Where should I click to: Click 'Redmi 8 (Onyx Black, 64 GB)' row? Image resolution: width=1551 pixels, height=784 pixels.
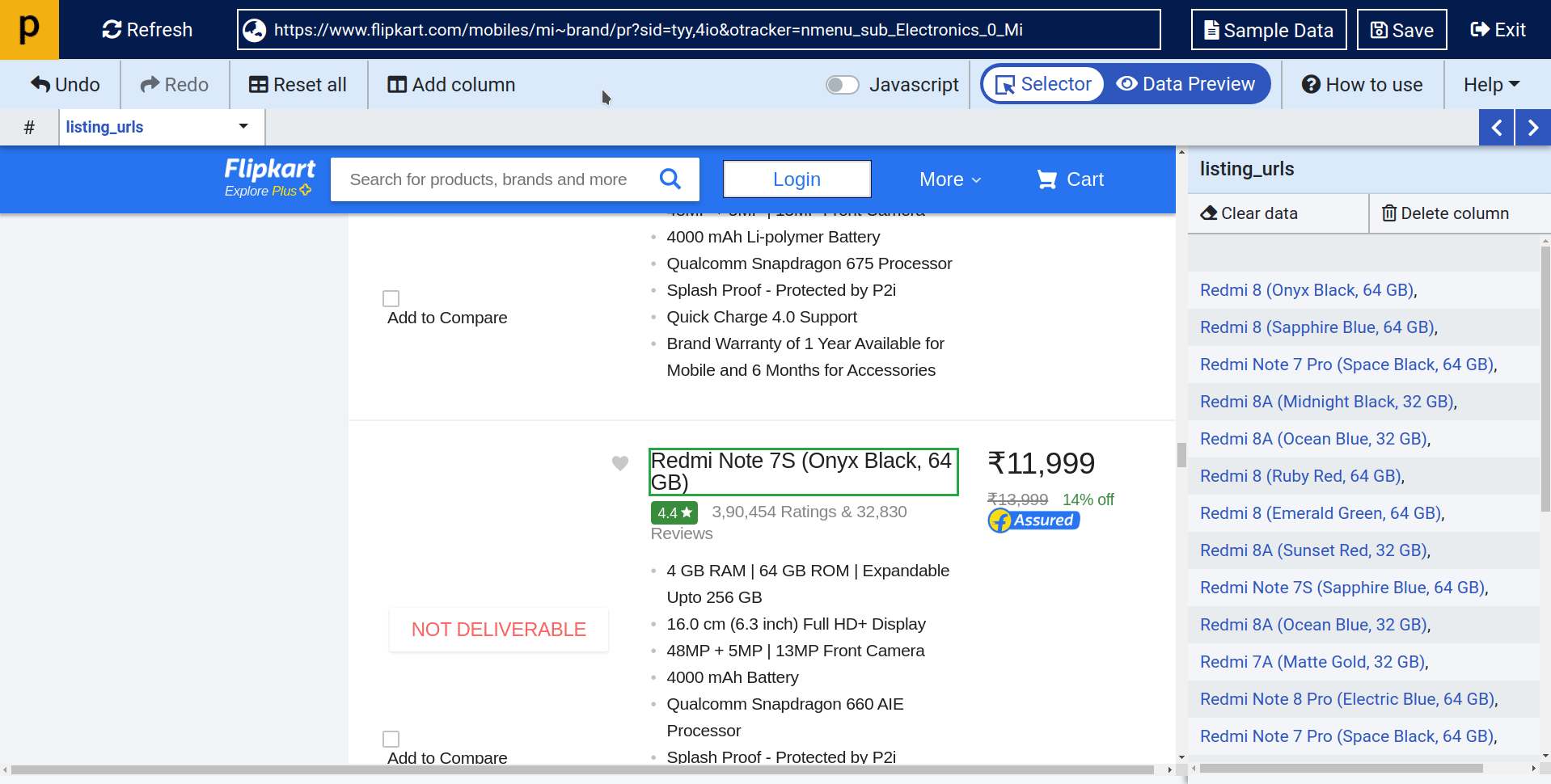1364,290
